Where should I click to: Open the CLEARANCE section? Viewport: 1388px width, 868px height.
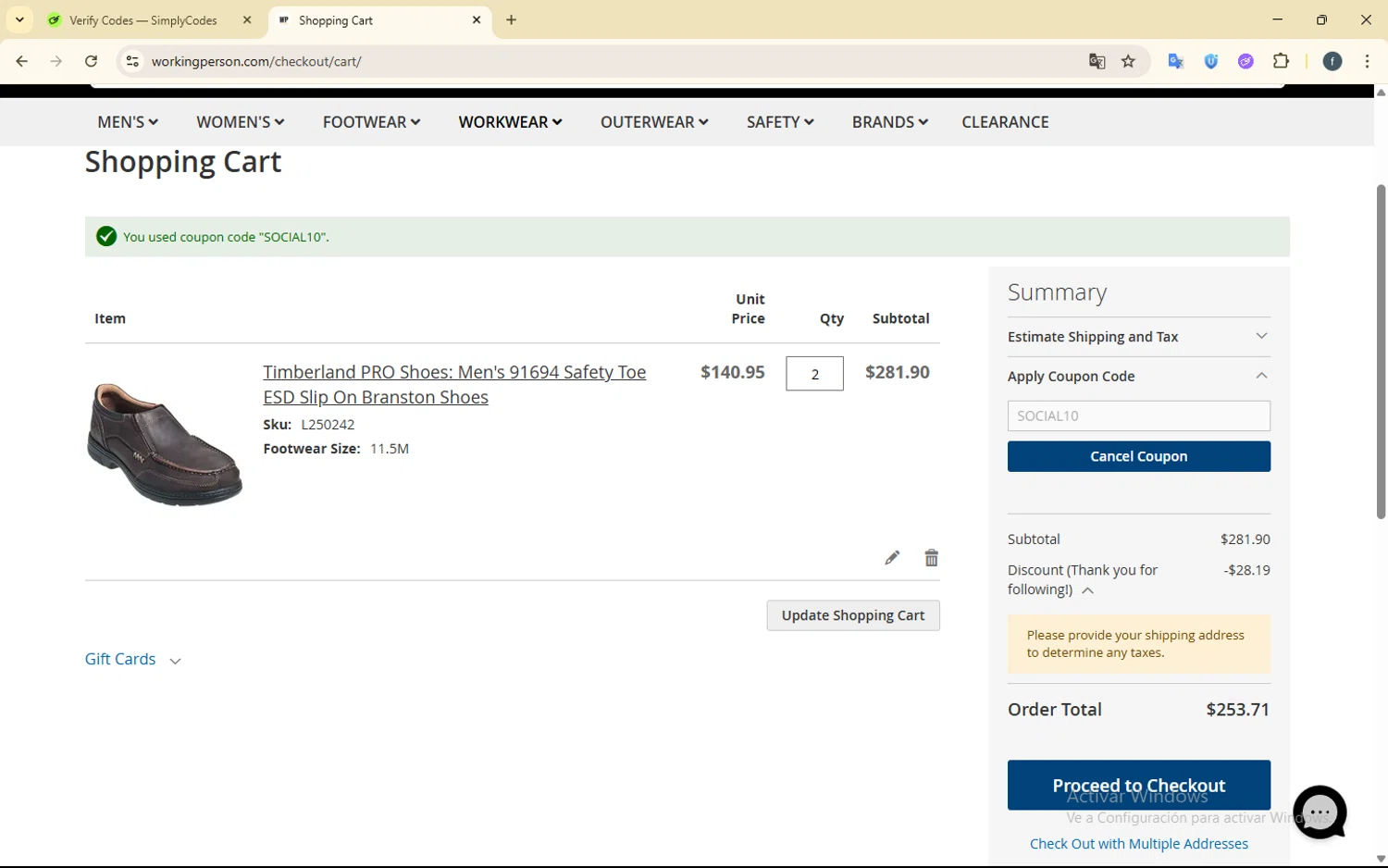coord(1005,122)
